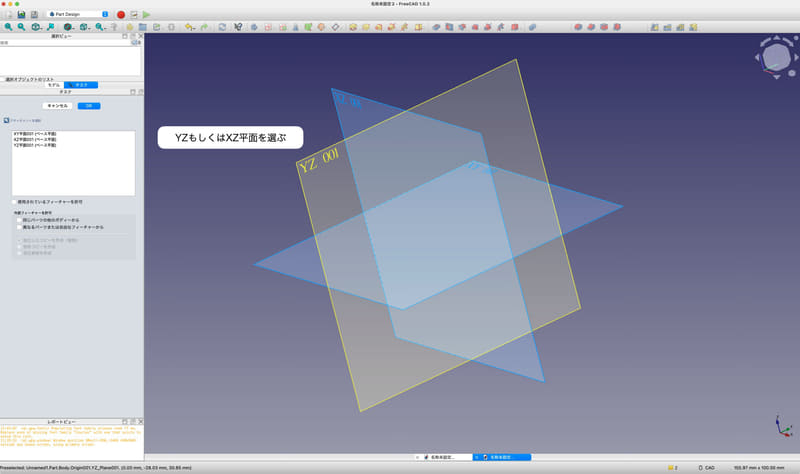Viewport: 800px width, 474px height.
Task: Click the refresh recompute icon
Action: tap(222, 27)
